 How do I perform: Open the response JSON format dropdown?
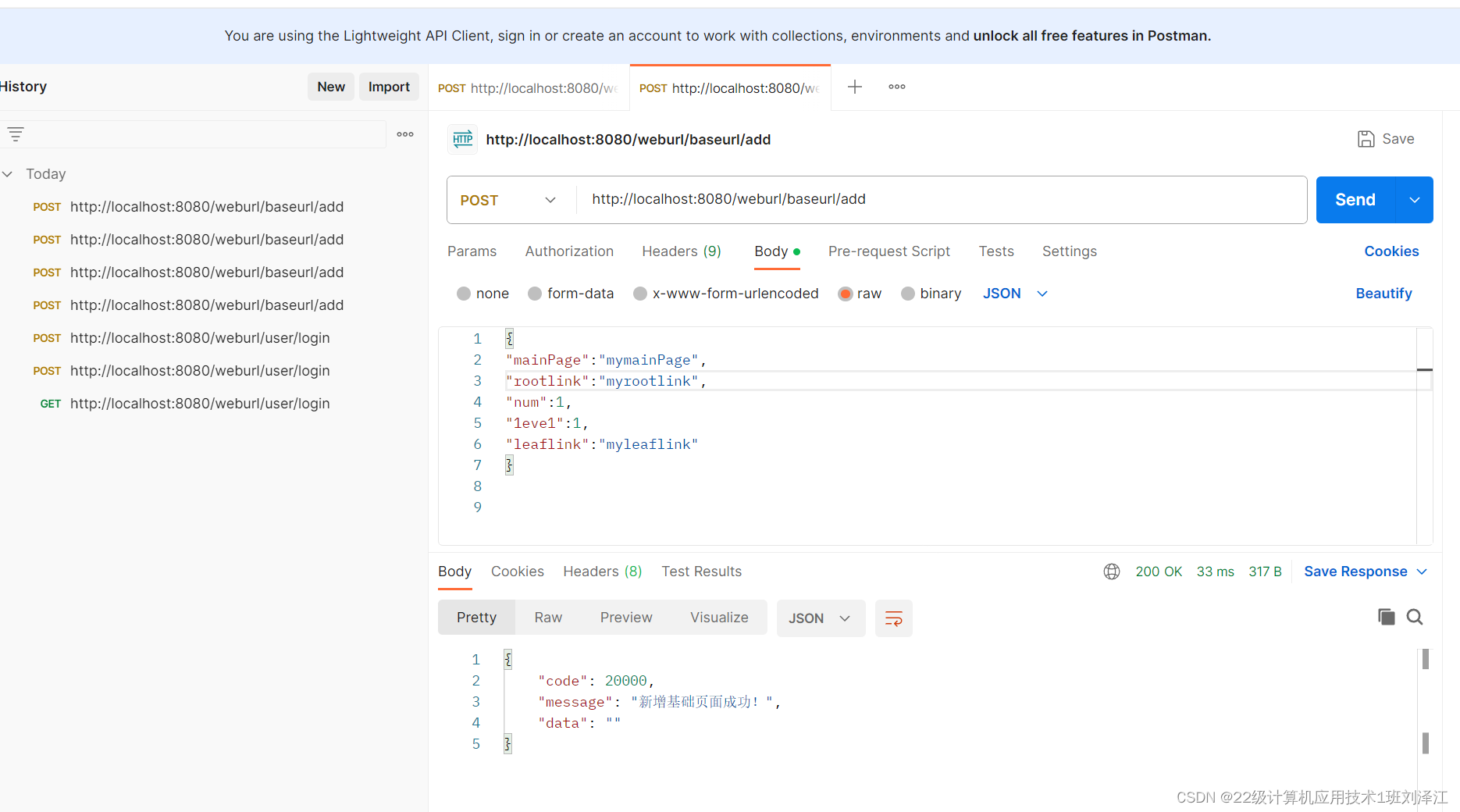[821, 618]
